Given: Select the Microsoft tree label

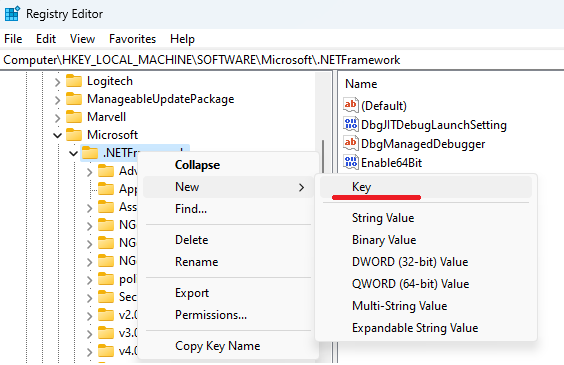Looking at the screenshot, I should pos(113,135).
